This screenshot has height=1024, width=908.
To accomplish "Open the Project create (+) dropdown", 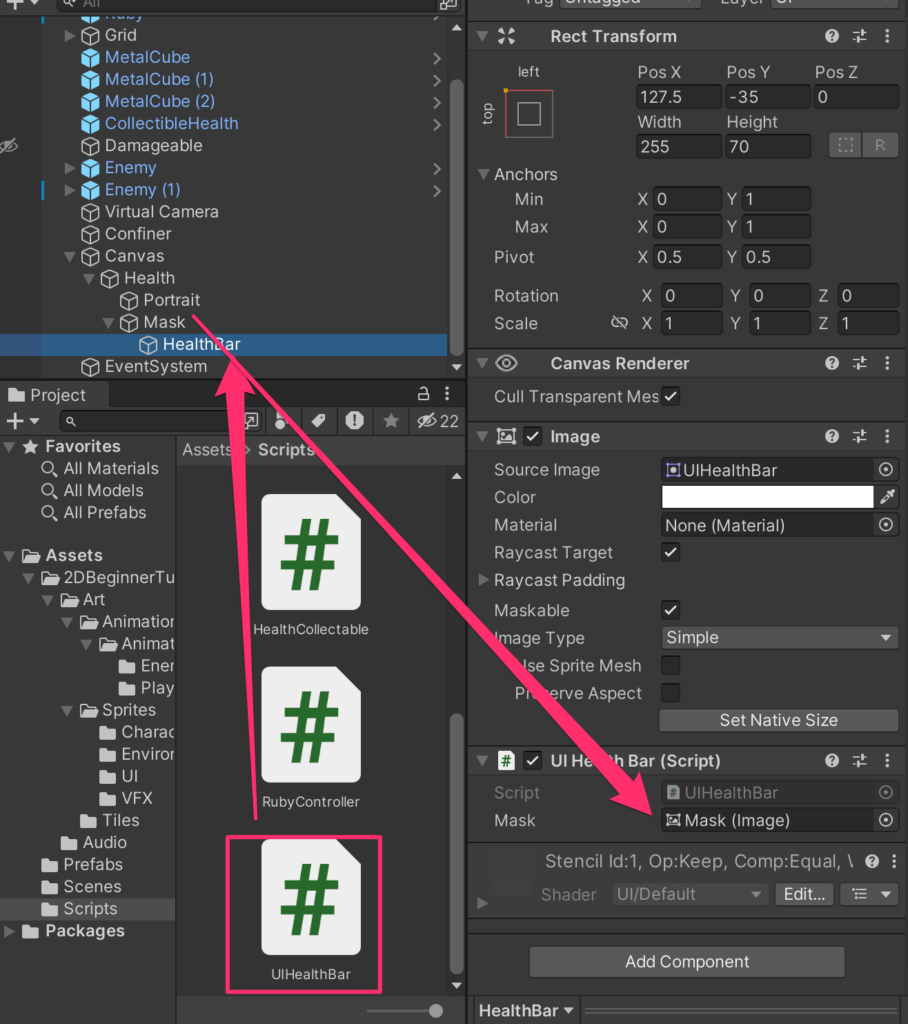I will [22, 421].
